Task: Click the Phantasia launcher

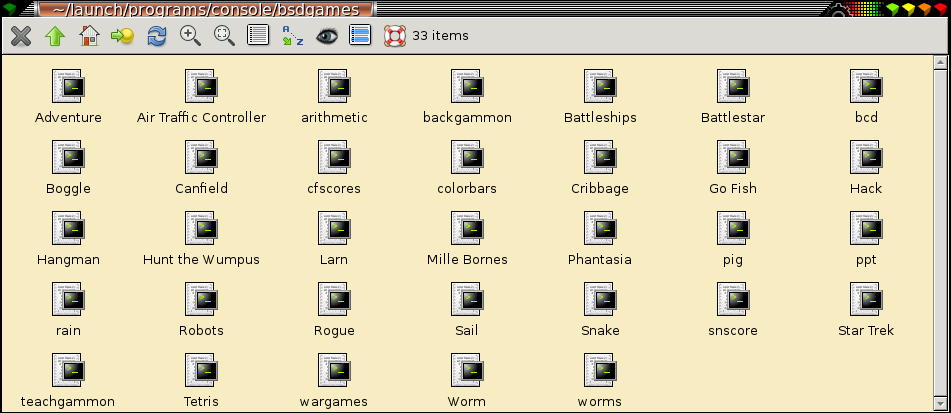Action: [x=600, y=239]
